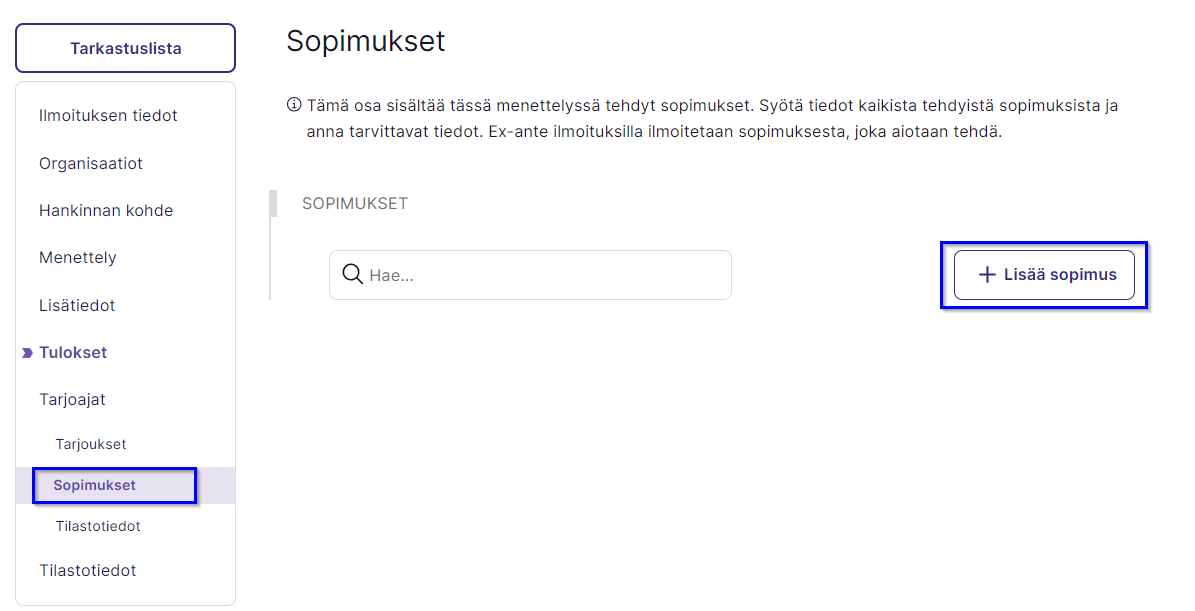Viewport: 1195px width, 611px height.
Task: Expand the Tarjoajat sidebar group
Action: pos(72,400)
